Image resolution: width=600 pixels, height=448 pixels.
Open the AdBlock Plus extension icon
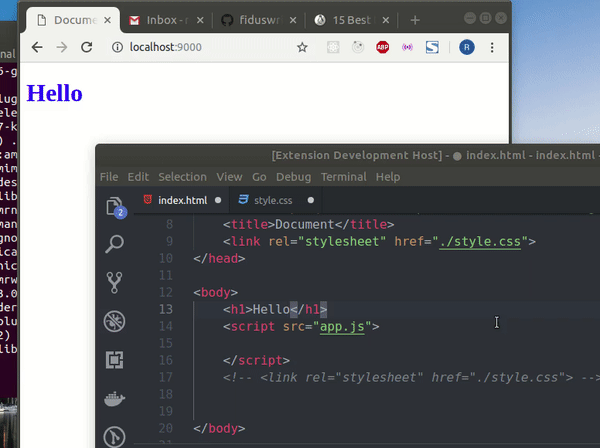tap(383, 47)
